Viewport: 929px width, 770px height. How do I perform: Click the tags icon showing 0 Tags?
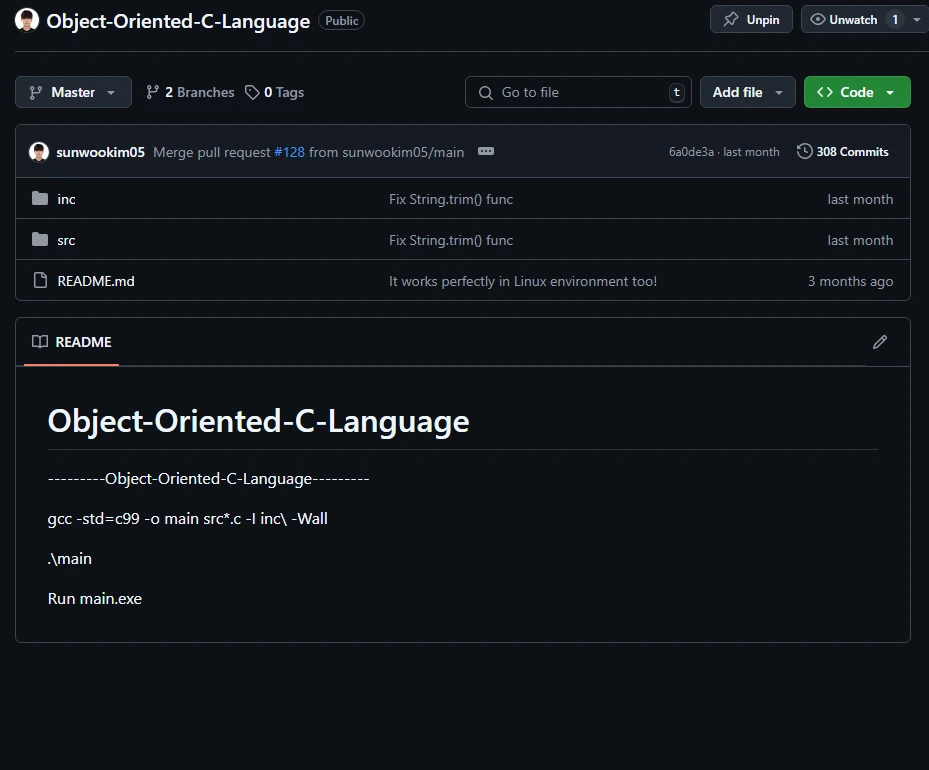pyautogui.click(x=253, y=91)
